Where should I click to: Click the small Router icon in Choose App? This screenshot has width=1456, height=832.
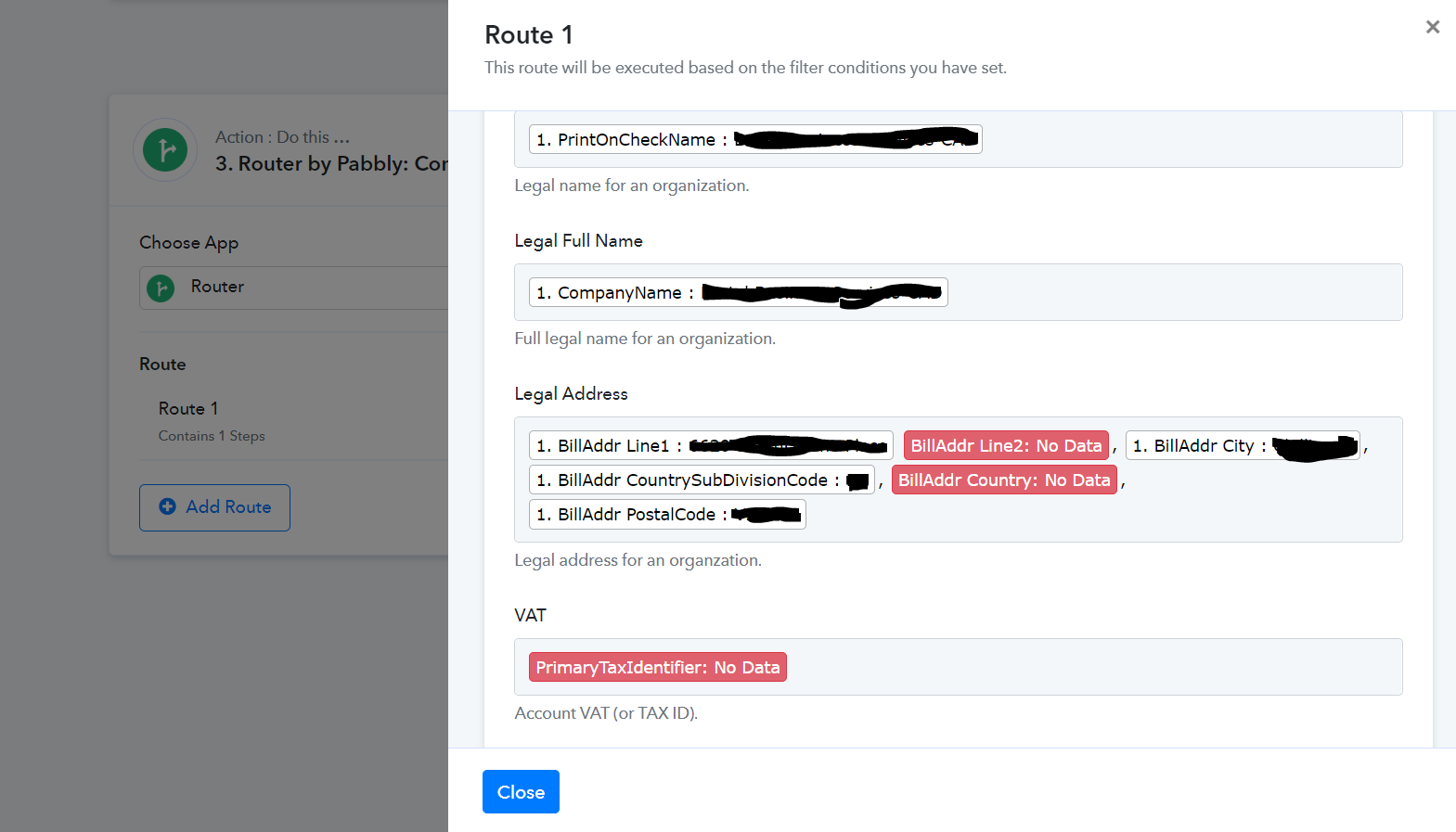point(161,288)
